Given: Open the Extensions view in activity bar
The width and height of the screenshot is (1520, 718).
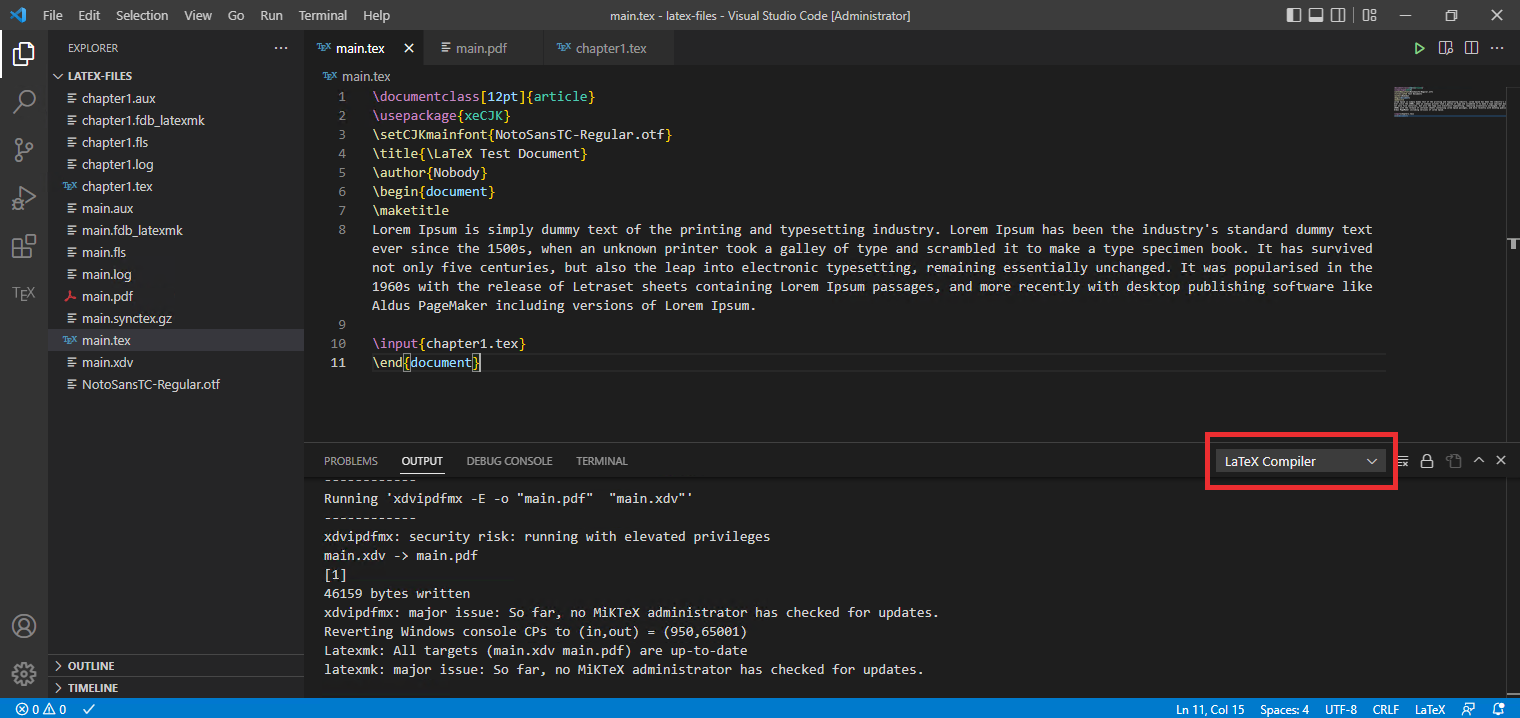Looking at the screenshot, I should click(x=24, y=247).
